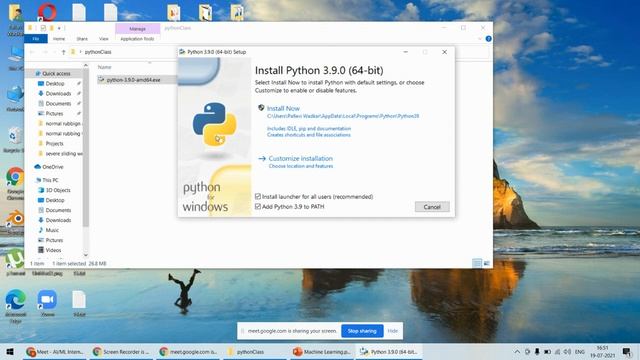Open Microsoft Edge desktop shortcut
Viewport: 640px width, 360px height.
(16, 305)
